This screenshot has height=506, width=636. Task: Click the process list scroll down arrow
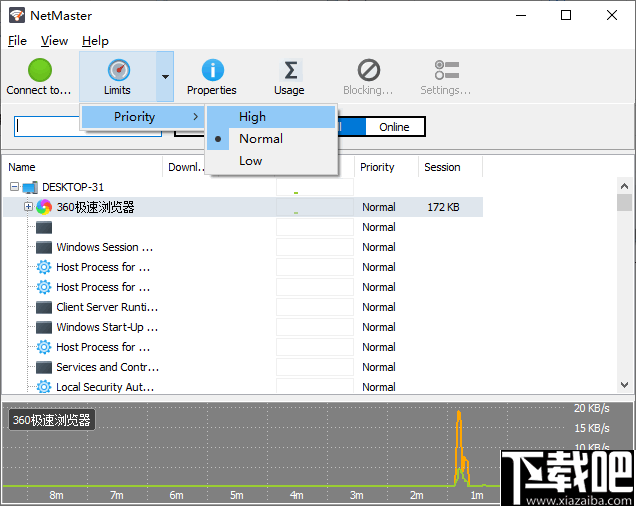coord(624,385)
